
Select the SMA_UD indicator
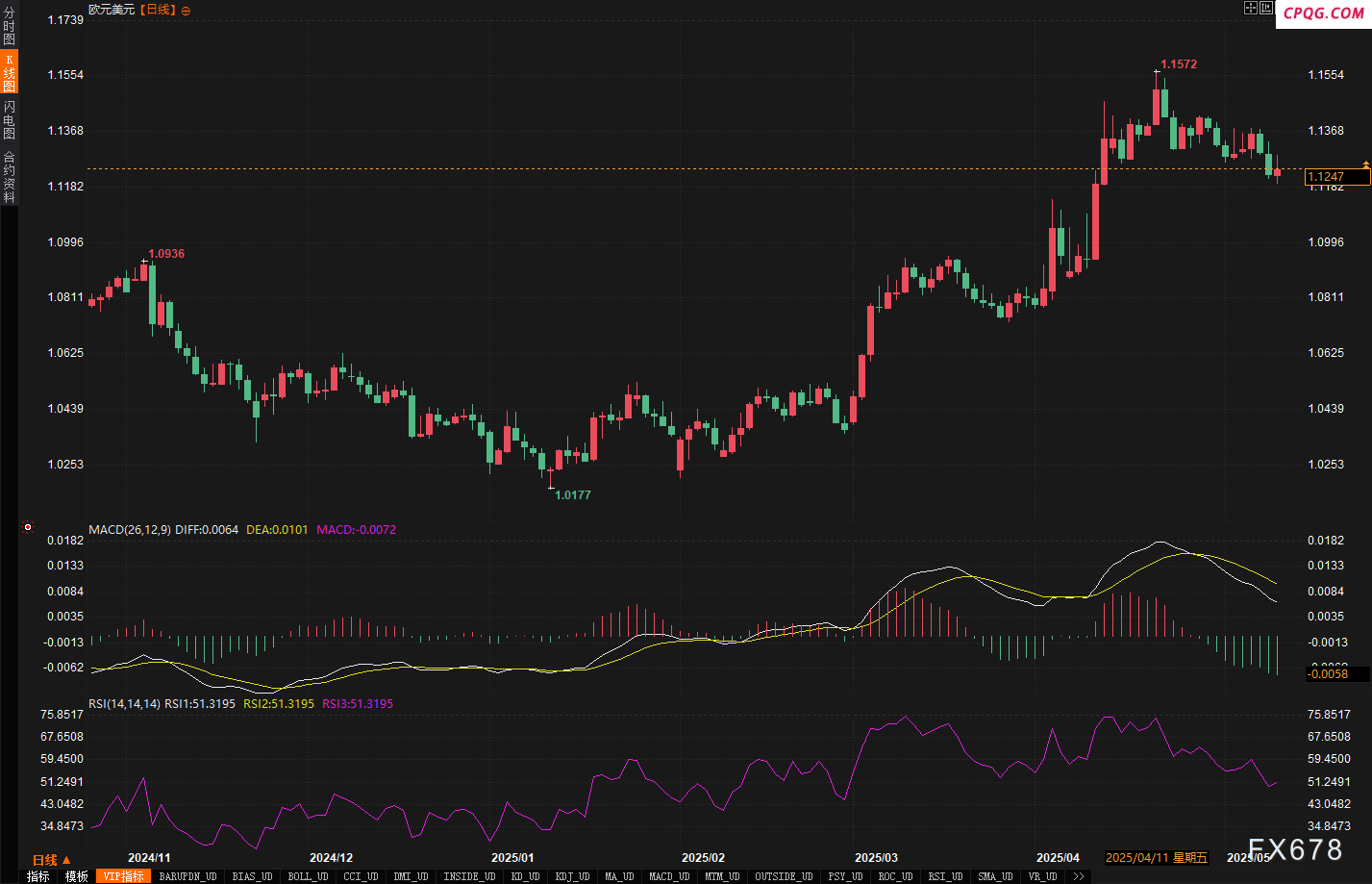[x=995, y=876]
